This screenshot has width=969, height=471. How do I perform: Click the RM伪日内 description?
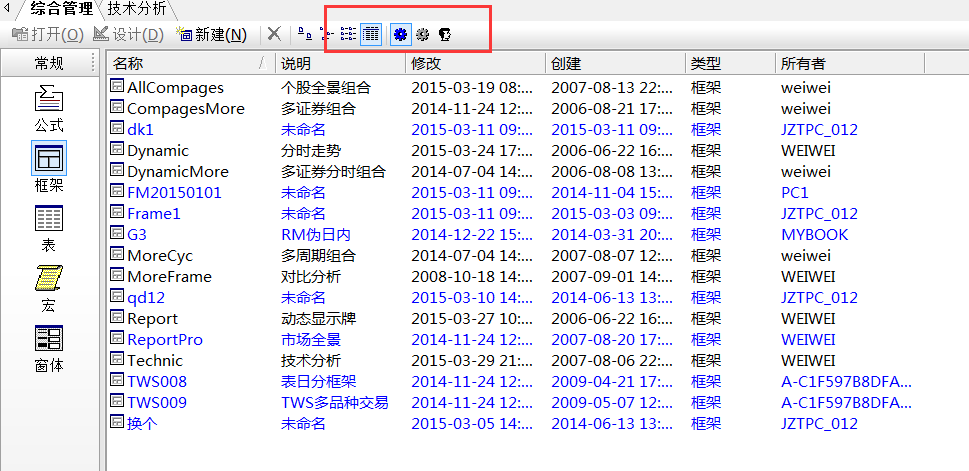click(316, 234)
